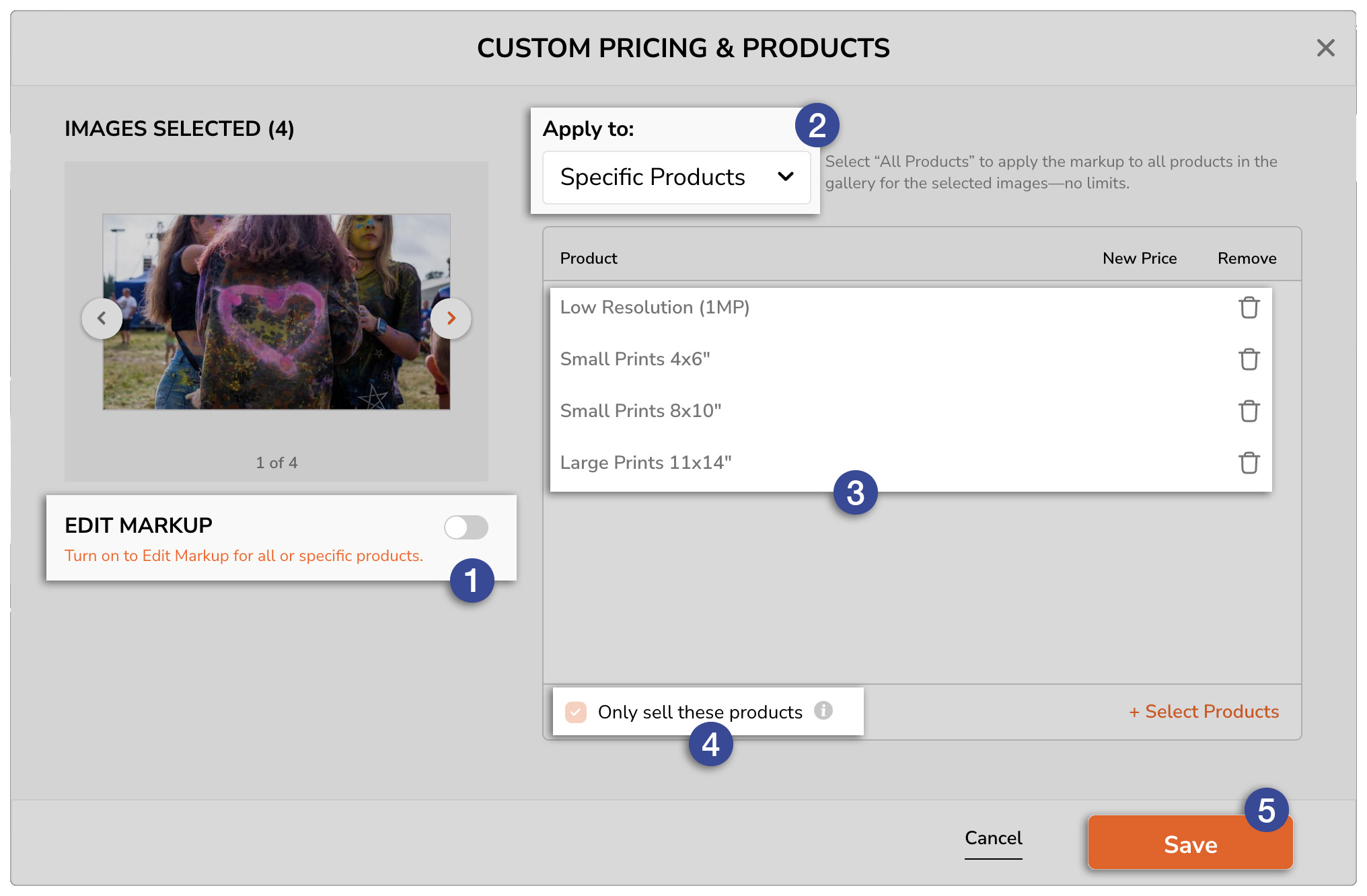Click the Save button

(x=1189, y=844)
